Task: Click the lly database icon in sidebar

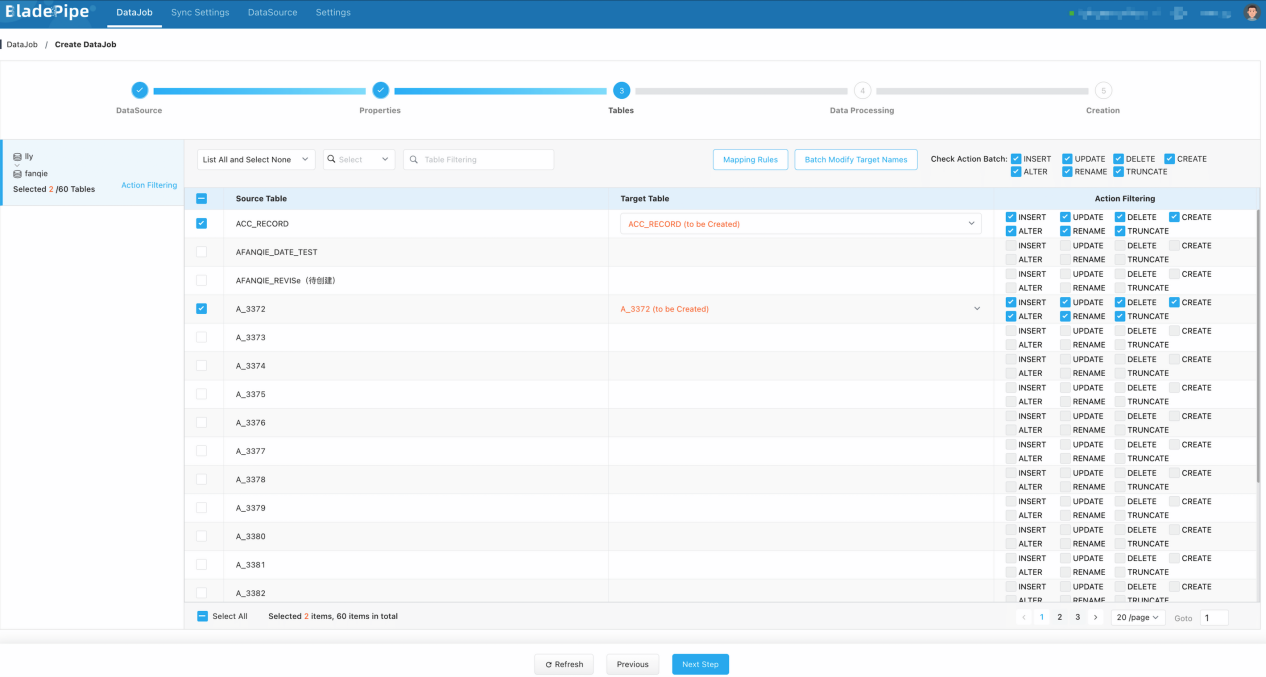Action: 18,157
